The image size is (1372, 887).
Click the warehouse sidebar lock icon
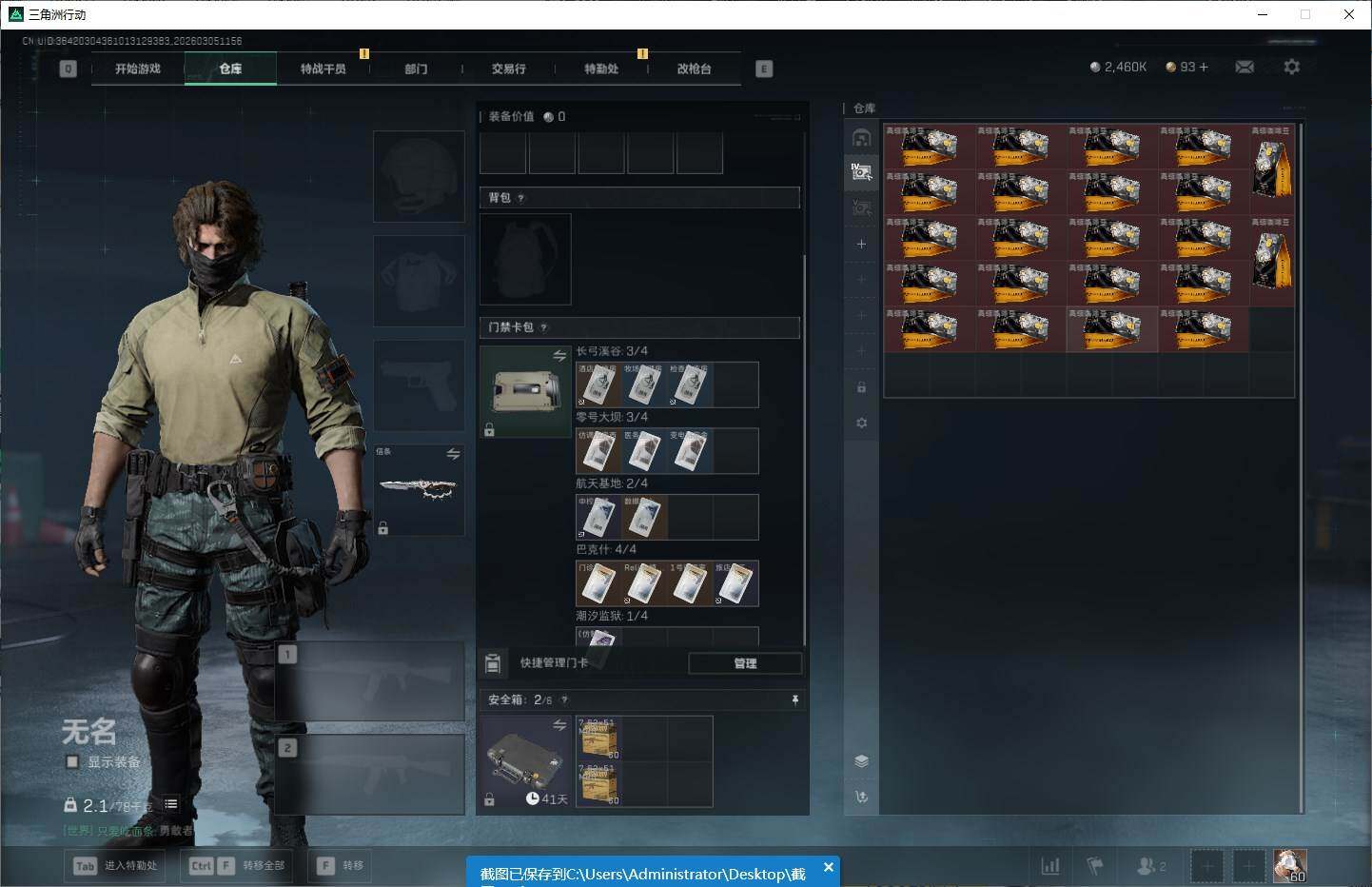point(861,387)
